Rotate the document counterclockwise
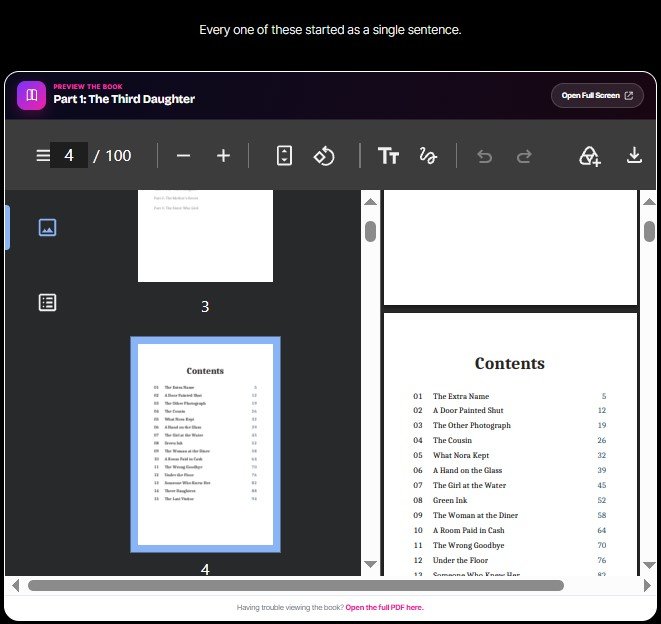Screen dimensions: 661x624 (x=324, y=156)
